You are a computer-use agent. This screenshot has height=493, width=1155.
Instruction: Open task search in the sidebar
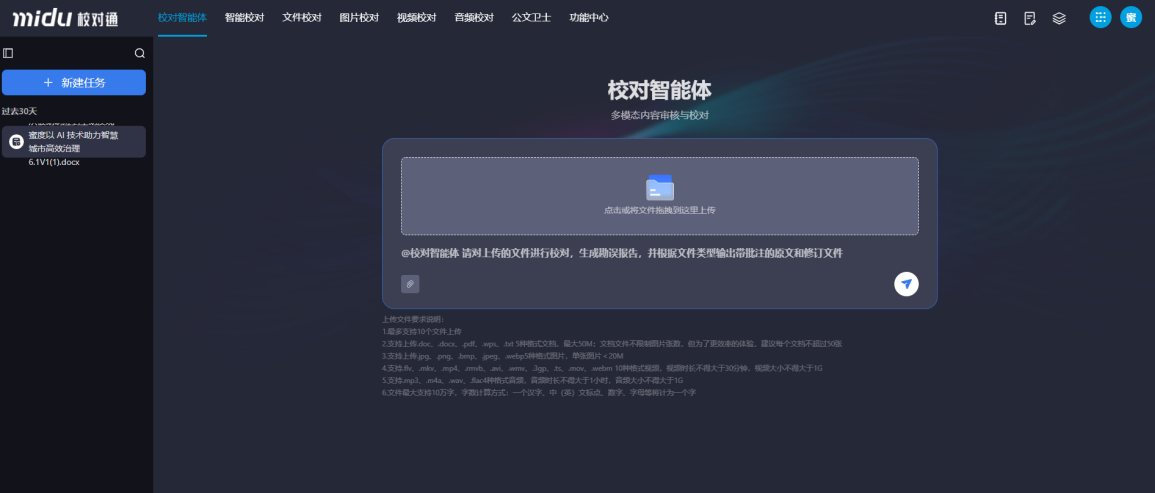[x=140, y=53]
